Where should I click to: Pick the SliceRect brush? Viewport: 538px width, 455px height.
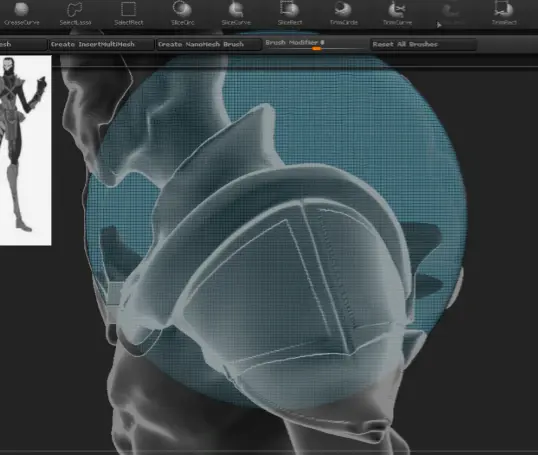point(290,13)
